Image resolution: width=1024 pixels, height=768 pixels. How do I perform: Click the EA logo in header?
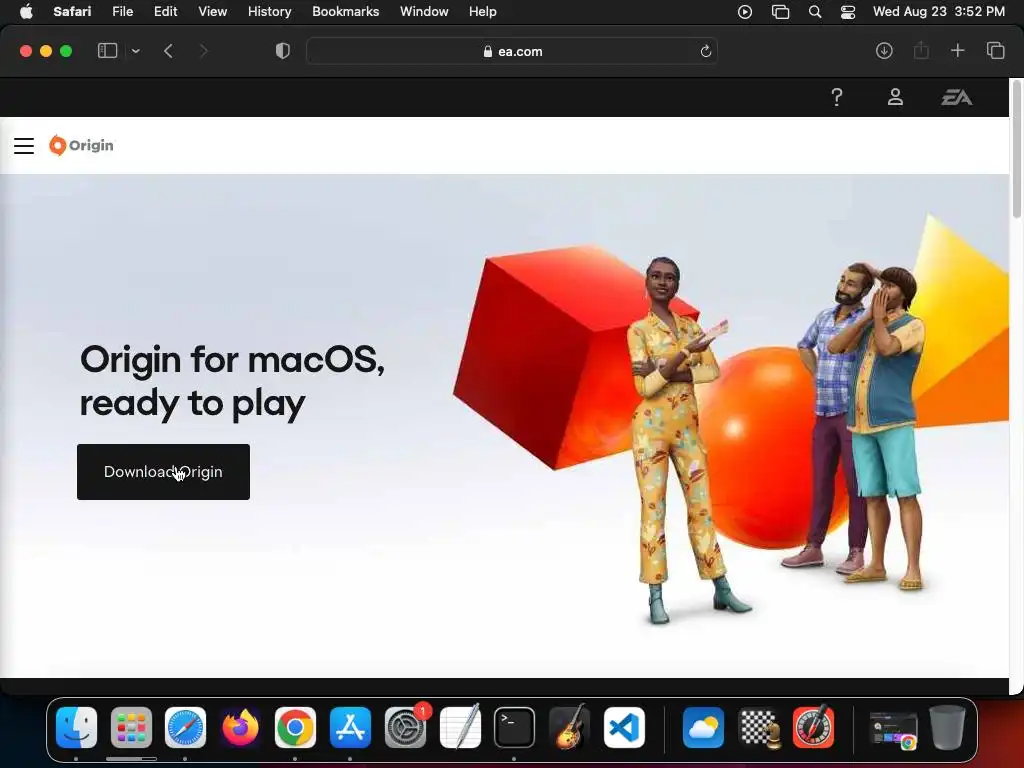tap(956, 97)
